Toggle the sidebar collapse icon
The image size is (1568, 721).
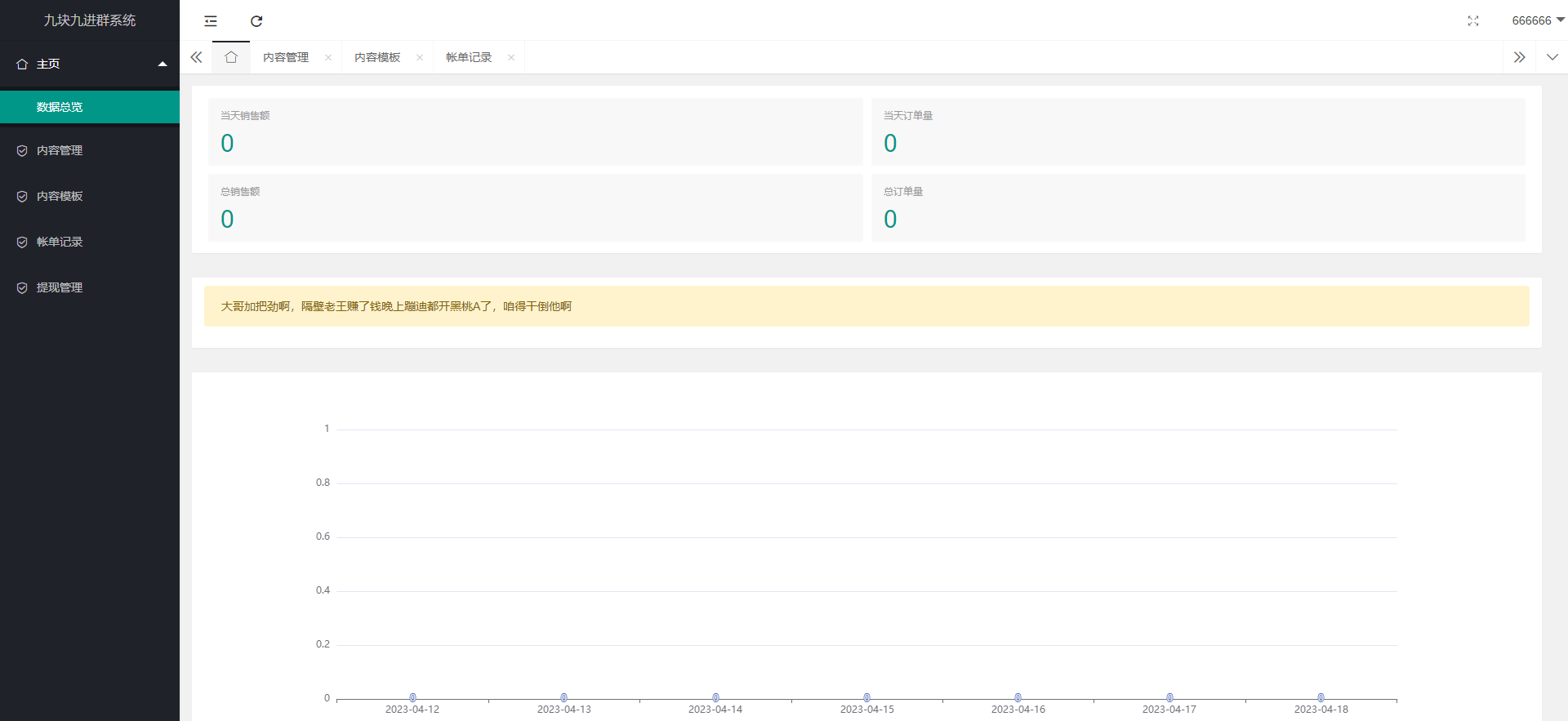coord(211,21)
